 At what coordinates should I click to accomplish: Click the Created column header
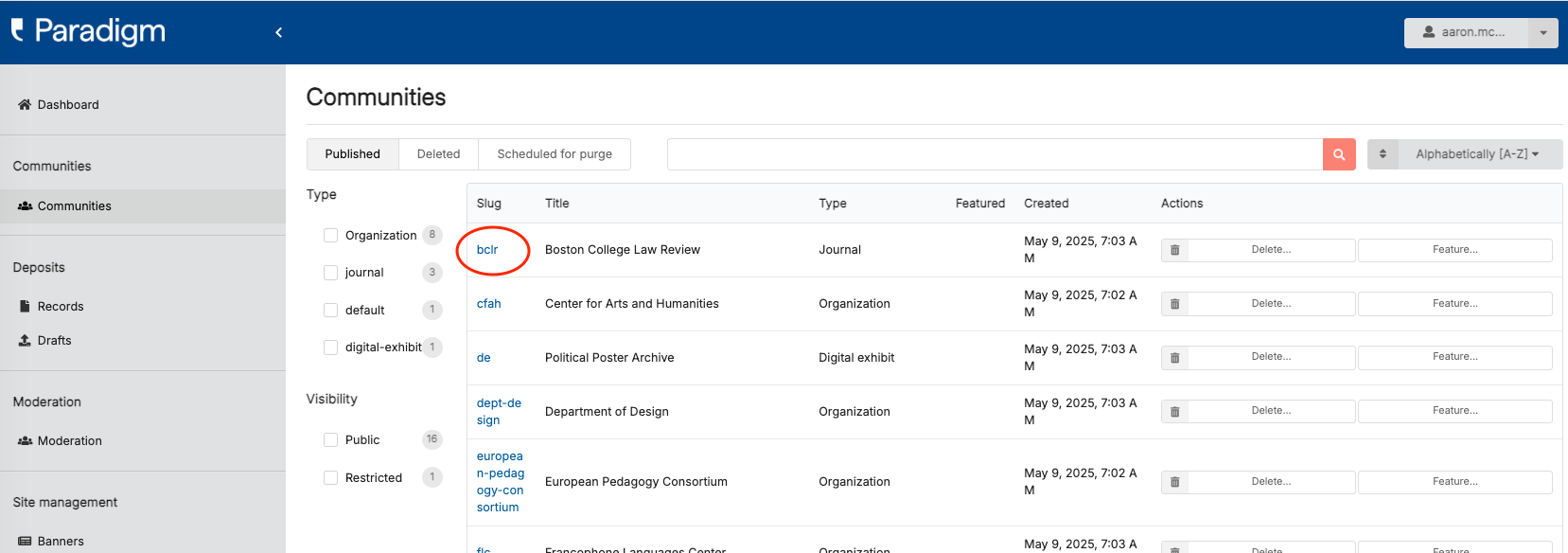point(1047,204)
